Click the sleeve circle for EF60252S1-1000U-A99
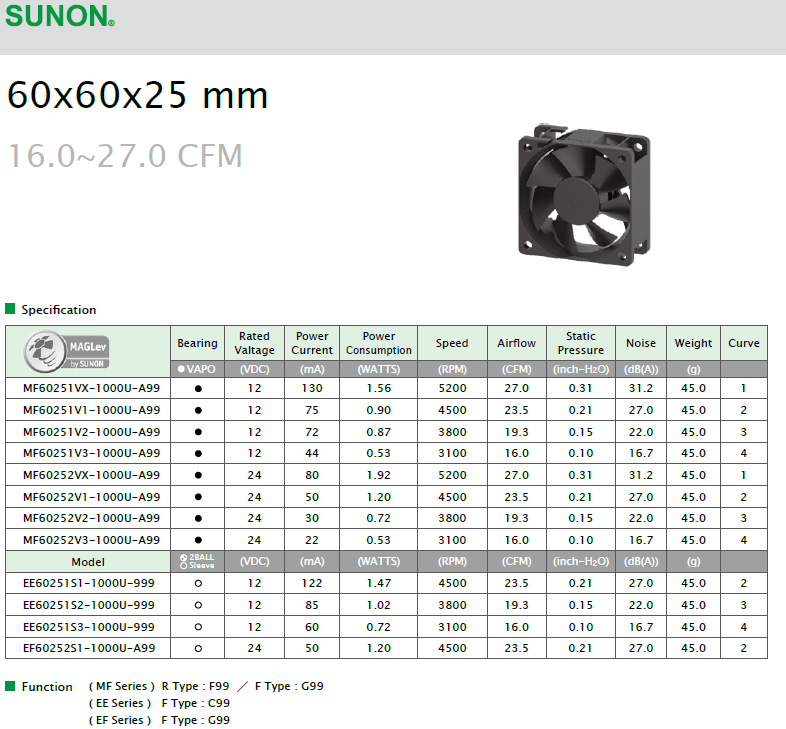 [198, 648]
